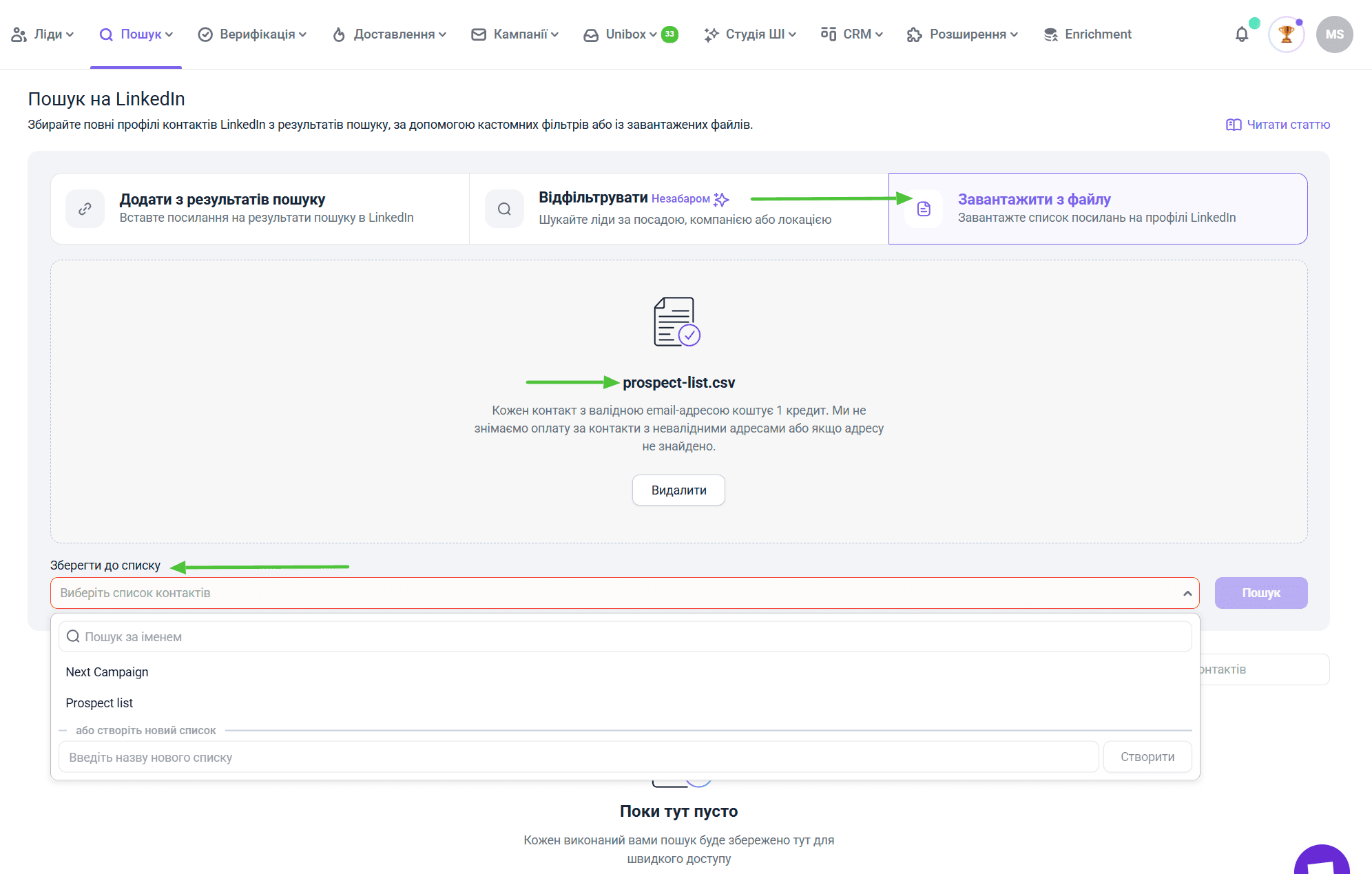
Task: Choose Prospect list option
Action: tap(99, 703)
